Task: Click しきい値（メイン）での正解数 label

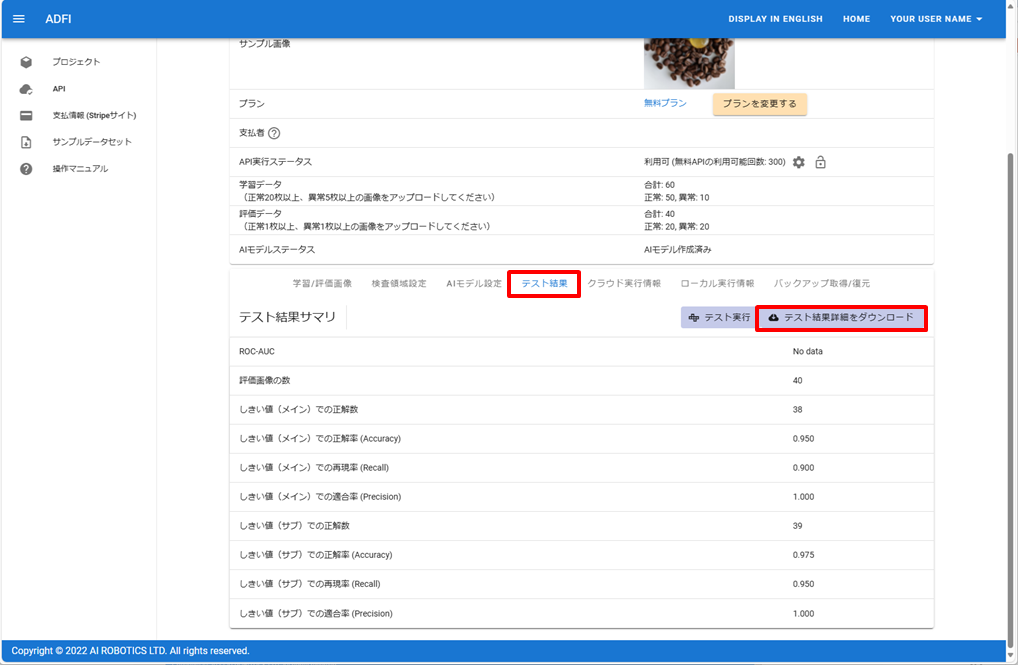Action: pos(299,410)
